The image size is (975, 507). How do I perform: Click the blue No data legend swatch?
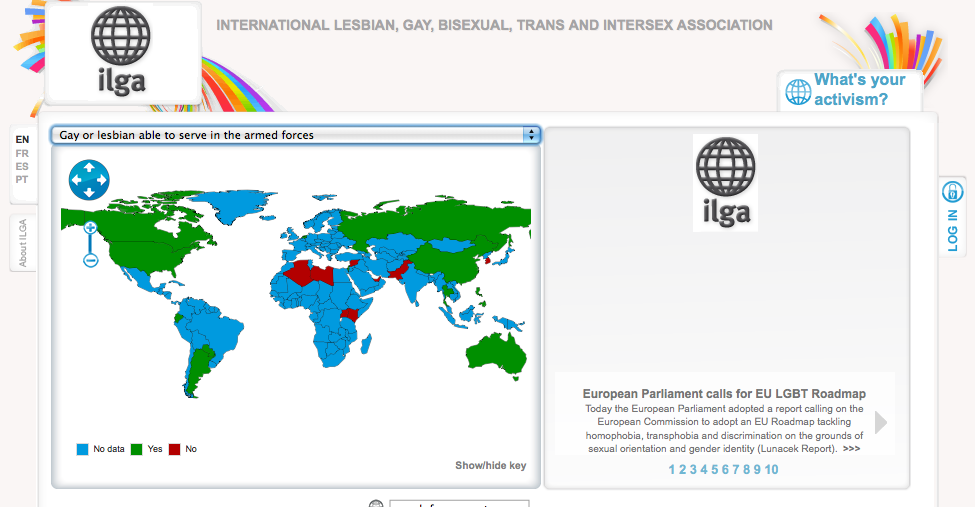click(82, 449)
